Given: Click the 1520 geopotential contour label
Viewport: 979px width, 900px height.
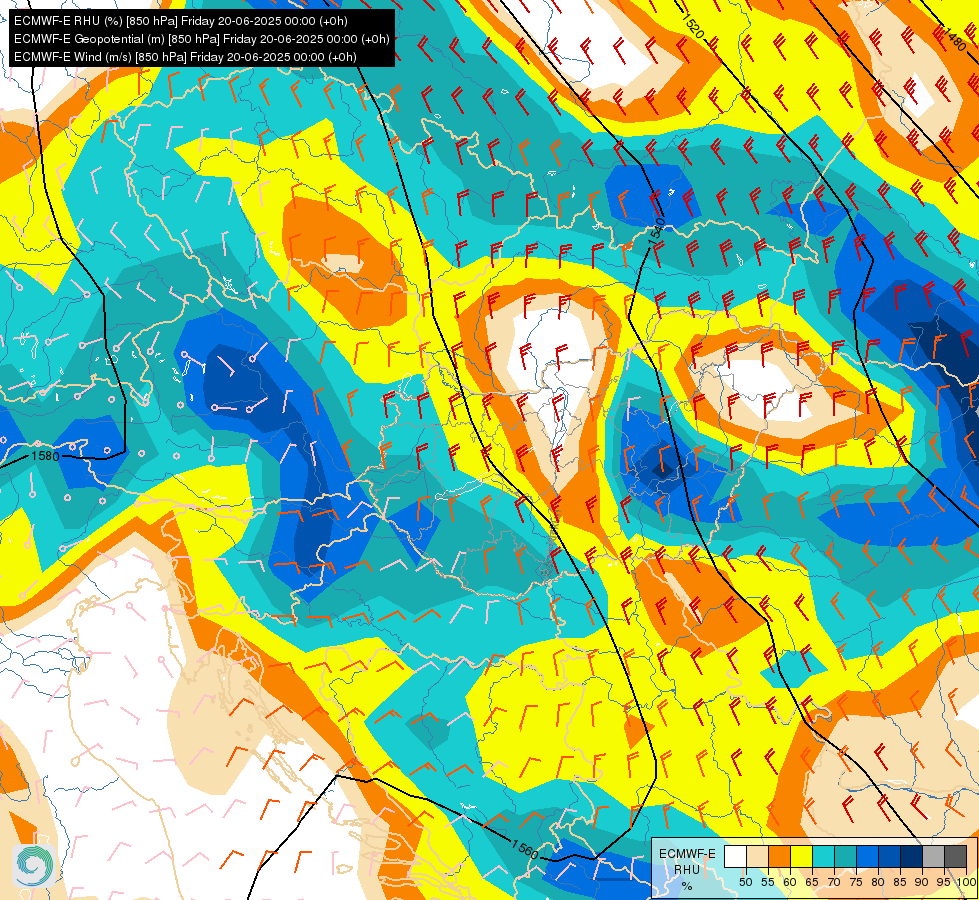Looking at the screenshot, I should click(x=693, y=26).
